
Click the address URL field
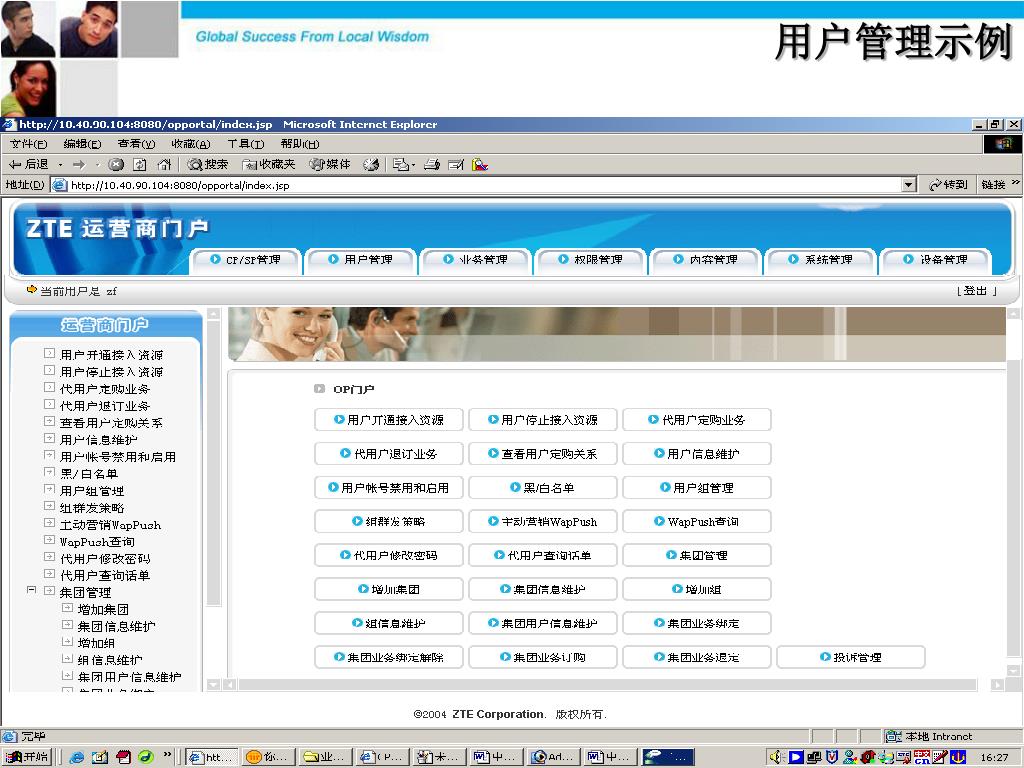pyautogui.click(x=484, y=185)
